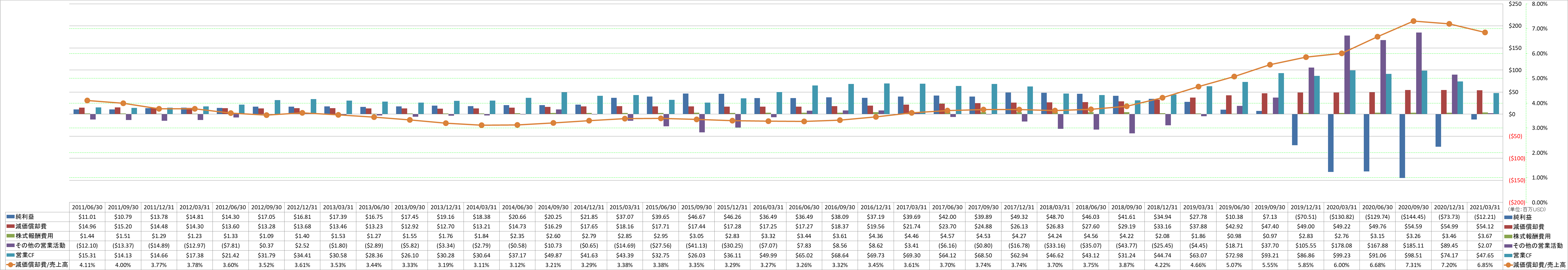Select the 2014/09/30 date column header
This screenshot has height=270, width=1568.
[553, 207]
